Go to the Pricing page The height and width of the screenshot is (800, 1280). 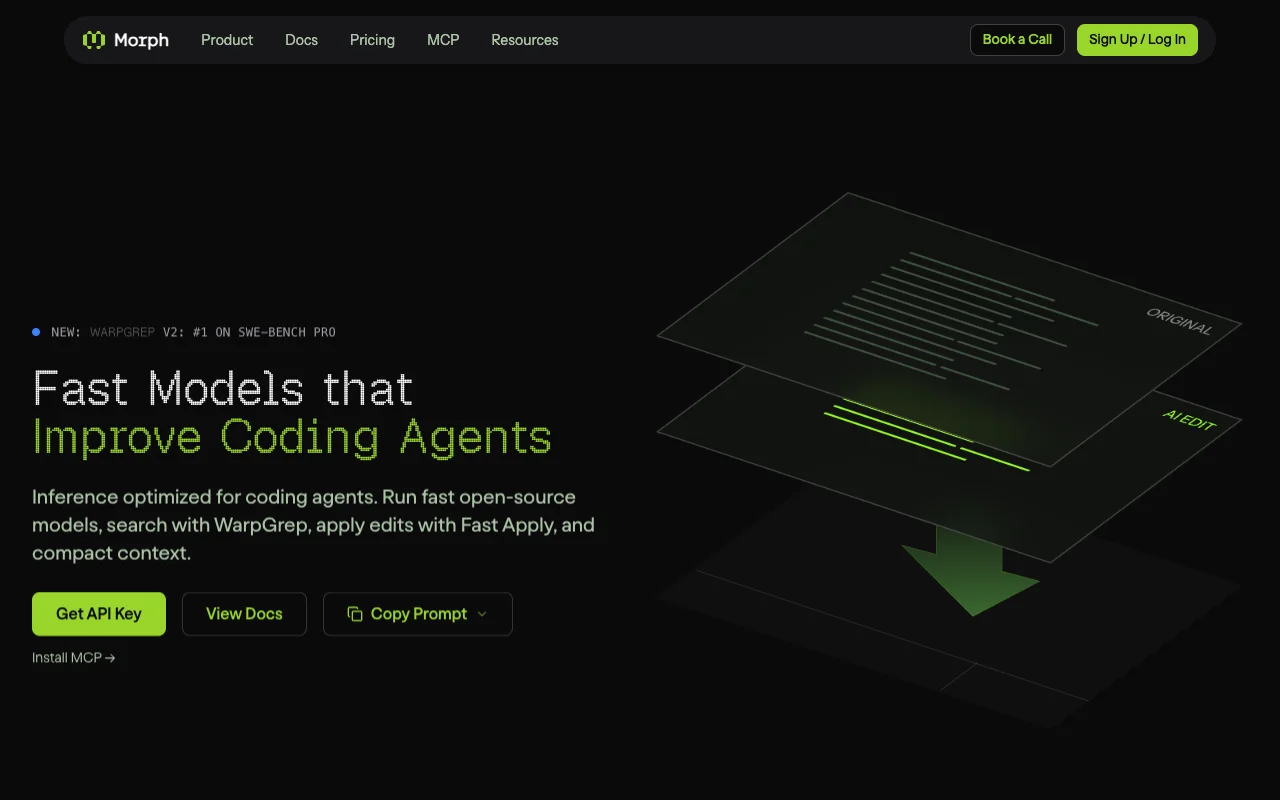pyautogui.click(x=372, y=40)
